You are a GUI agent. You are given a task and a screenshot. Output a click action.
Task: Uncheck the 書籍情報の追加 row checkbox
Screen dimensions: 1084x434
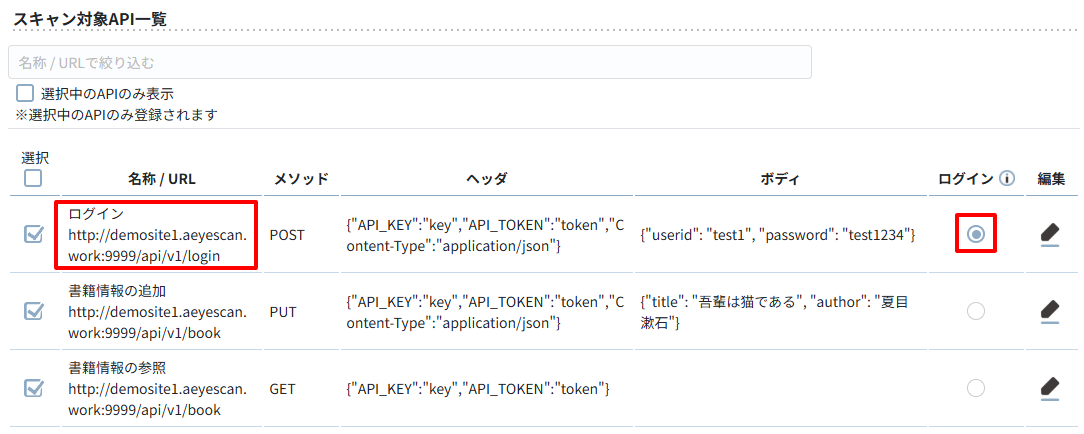tap(33, 312)
